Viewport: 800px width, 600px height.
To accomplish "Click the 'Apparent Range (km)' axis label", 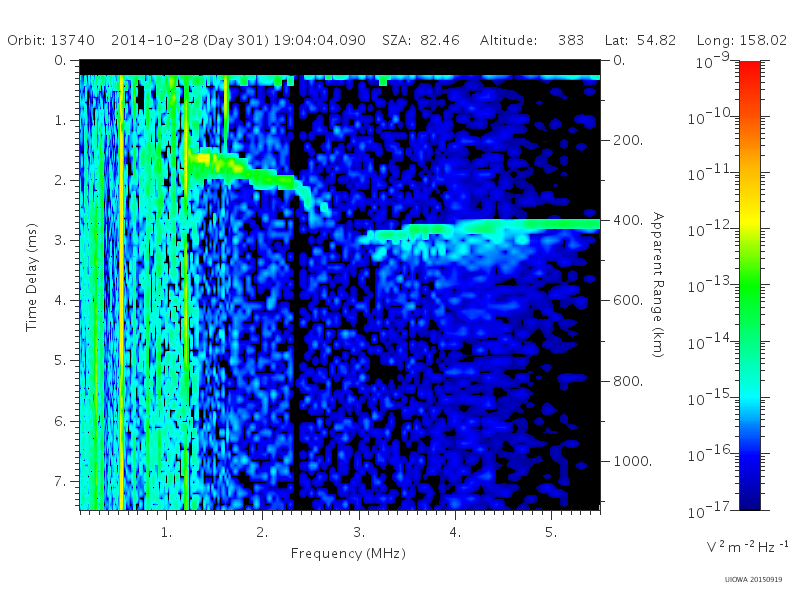I will click(658, 285).
